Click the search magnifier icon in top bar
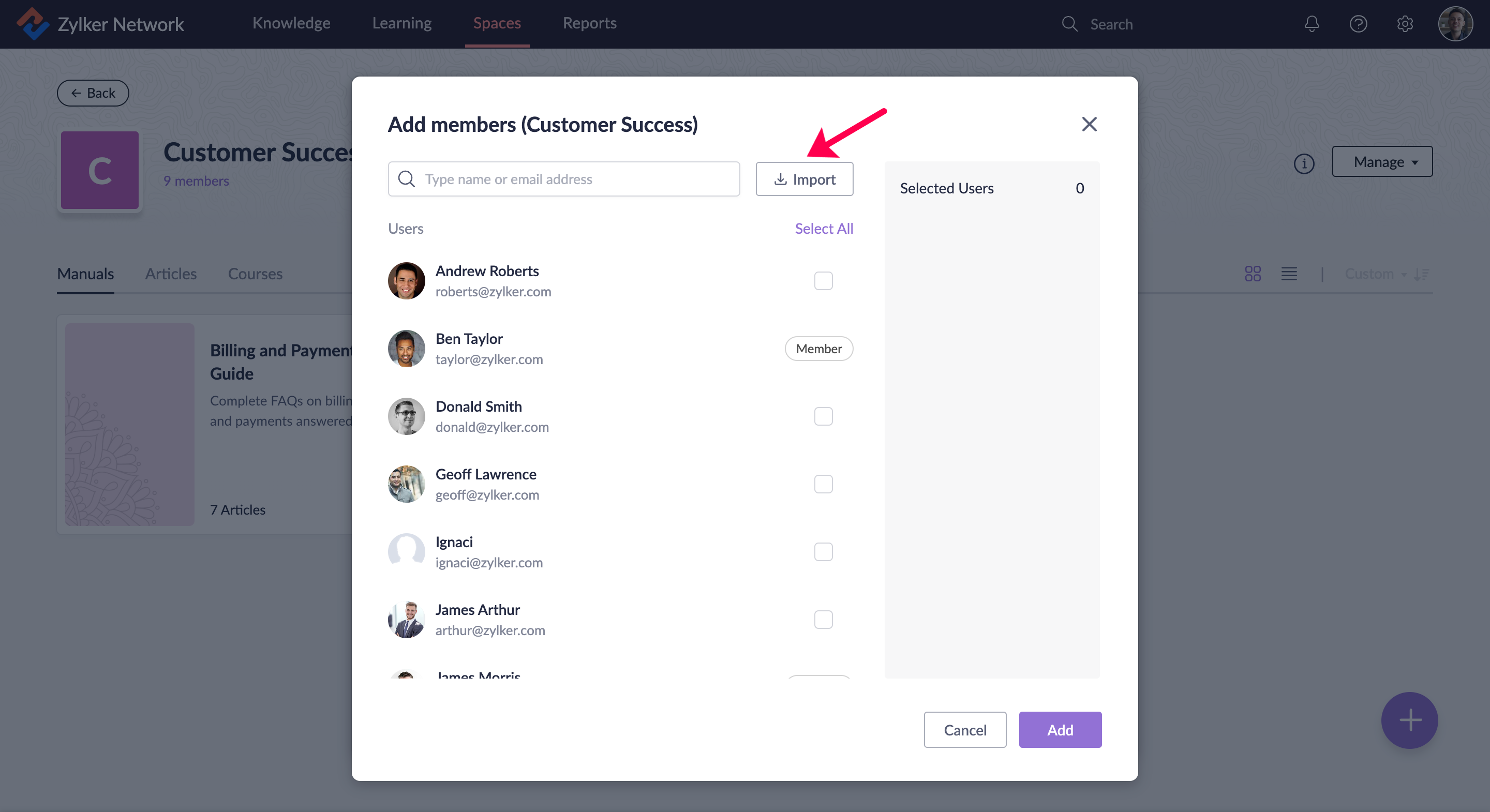The width and height of the screenshot is (1490, 812). 1069,24
